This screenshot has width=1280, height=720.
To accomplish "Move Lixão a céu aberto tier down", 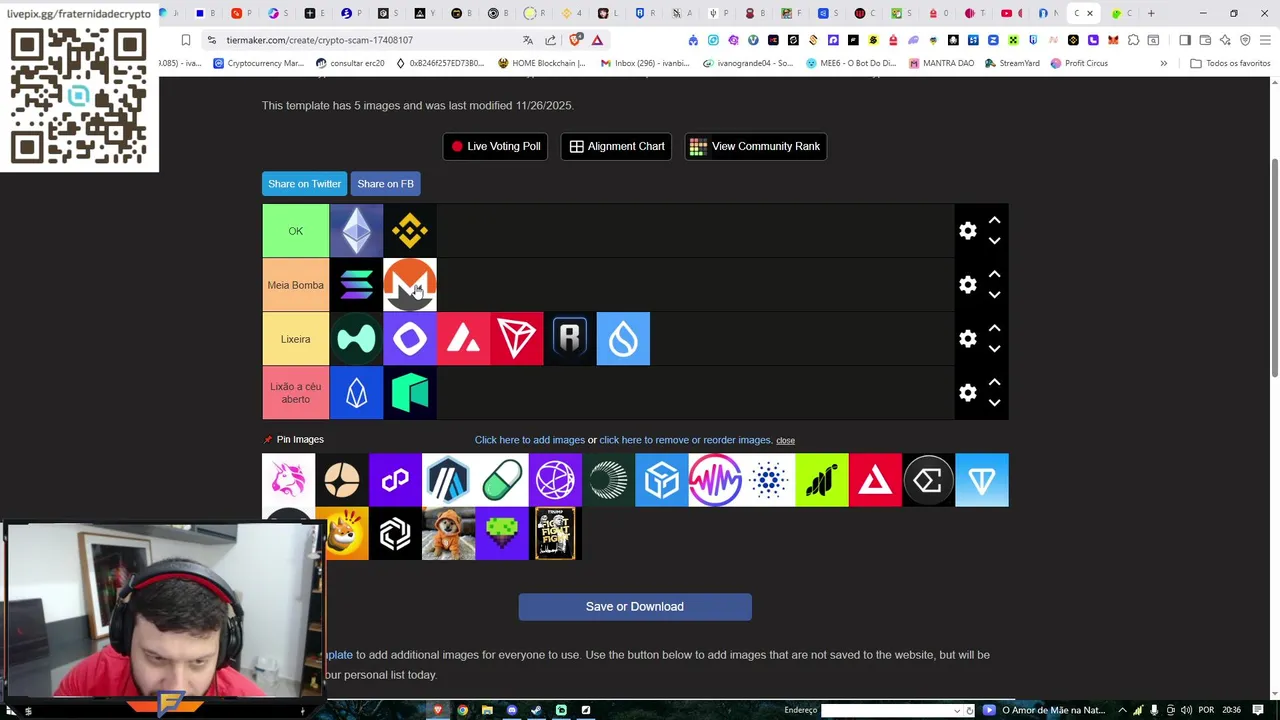I will click(x=994, y=403).
